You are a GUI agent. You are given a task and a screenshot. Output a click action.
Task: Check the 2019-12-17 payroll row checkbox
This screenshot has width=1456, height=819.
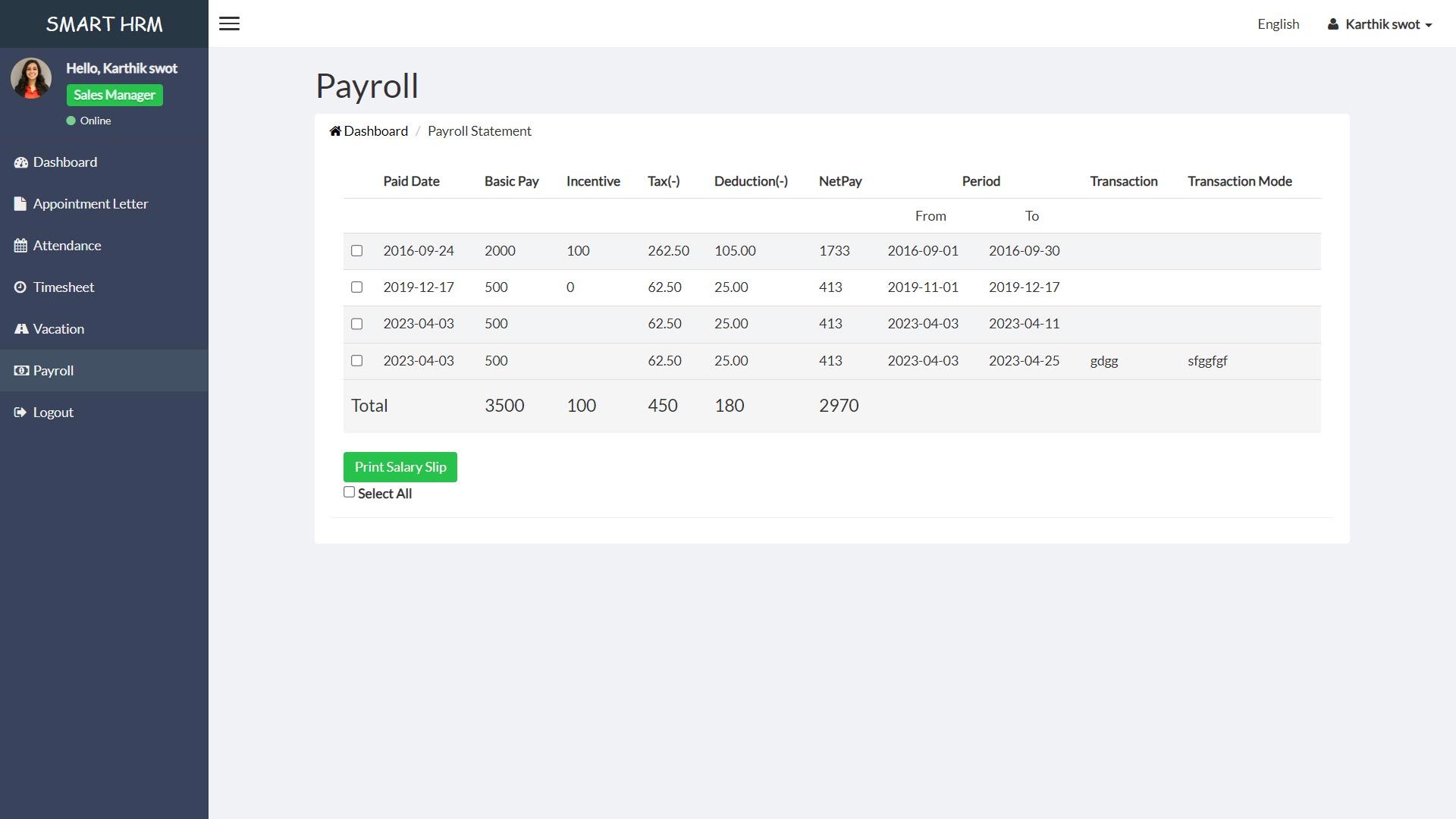point(356,287)
